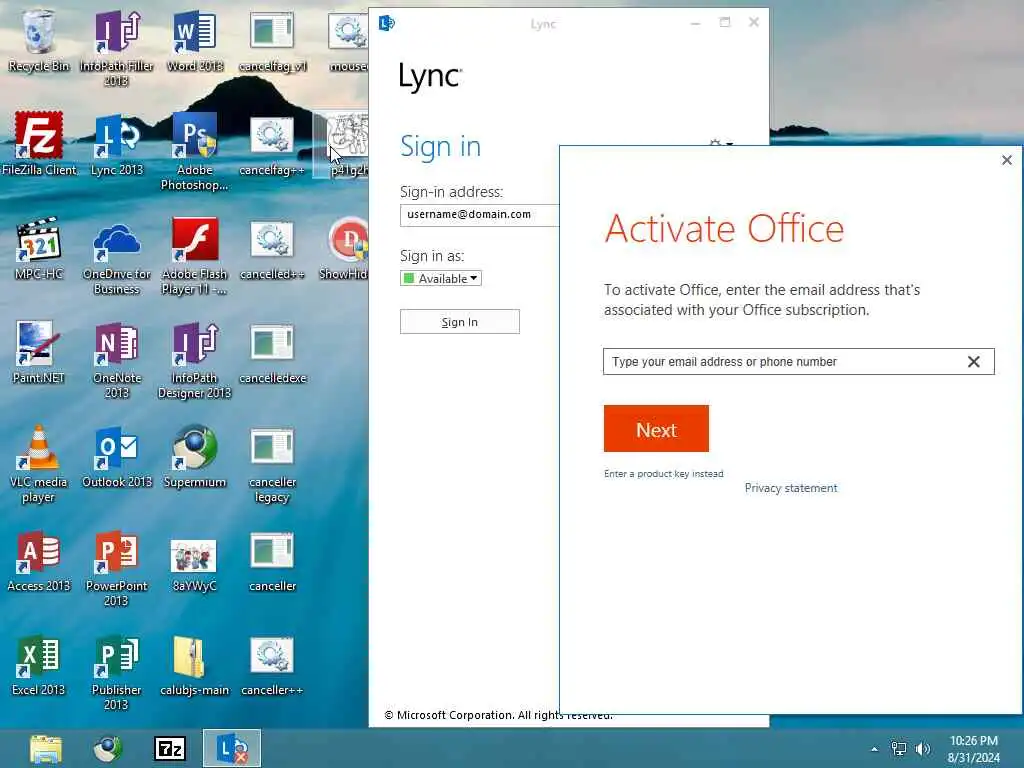Select the mouse desktop icon behind Lync
1024x768 pixels.
348,40
